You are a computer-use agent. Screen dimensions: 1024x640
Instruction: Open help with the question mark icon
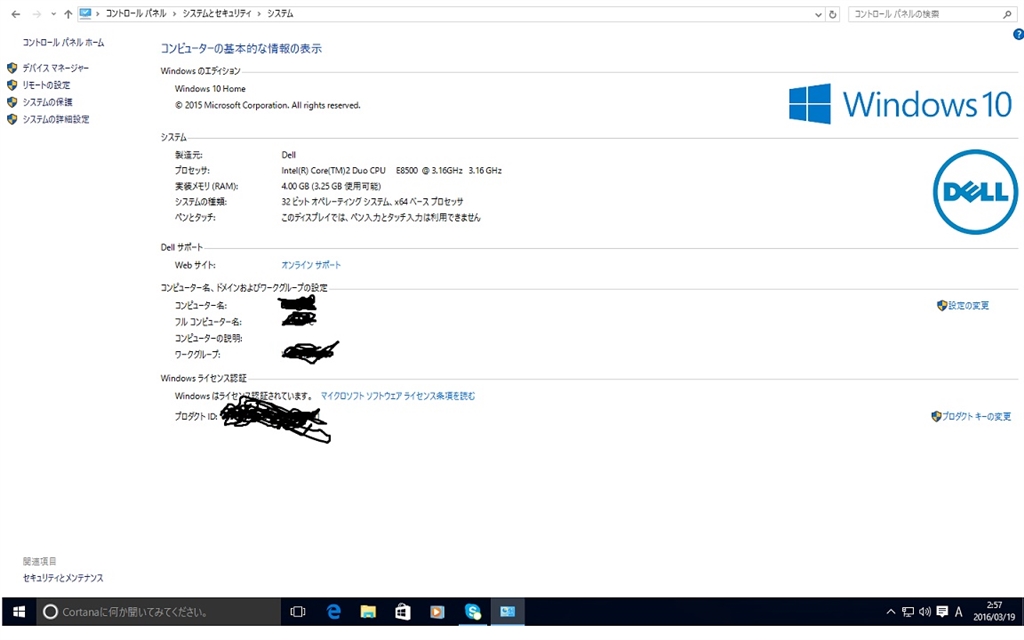tap(1018, 35)
